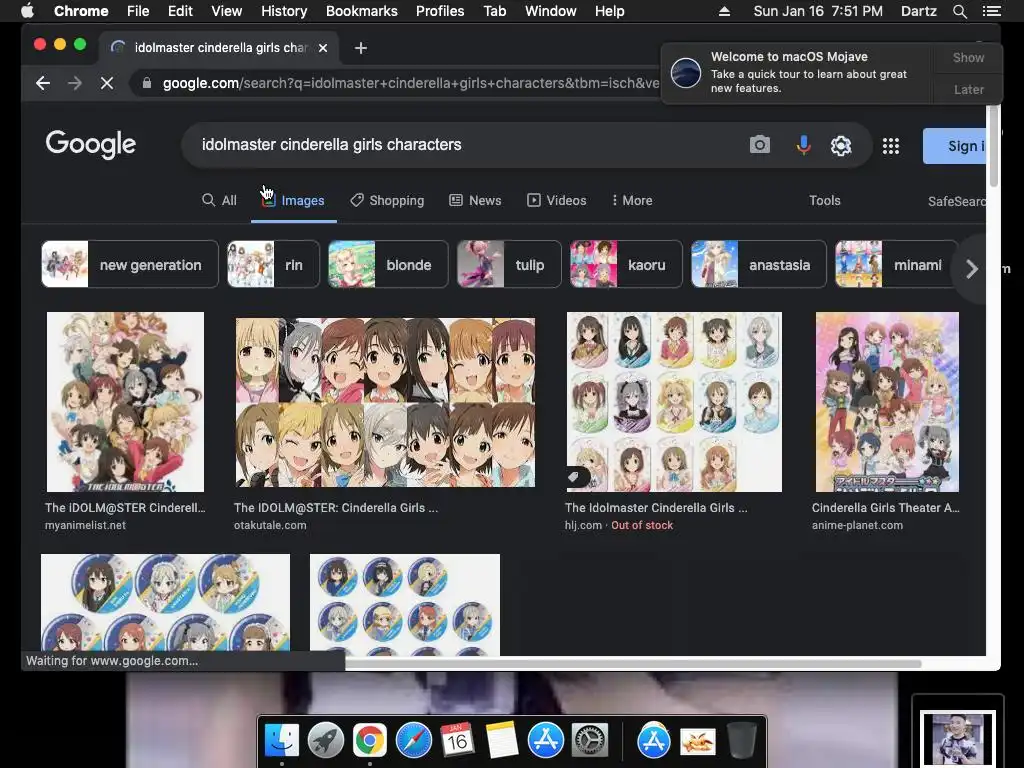Open the Google apps grid
This screenshot has height=768, width=1024.
(891, 146)
